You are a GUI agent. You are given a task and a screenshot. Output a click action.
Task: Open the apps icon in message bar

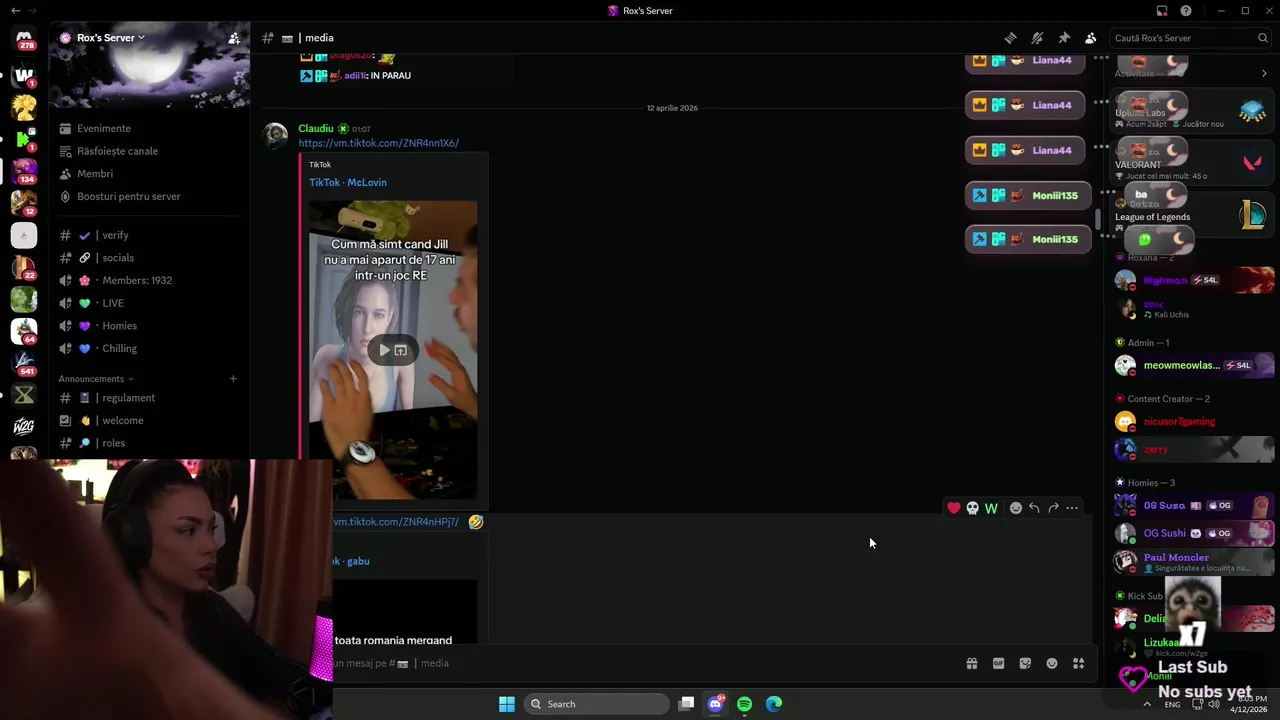(x=1078, y=663)
